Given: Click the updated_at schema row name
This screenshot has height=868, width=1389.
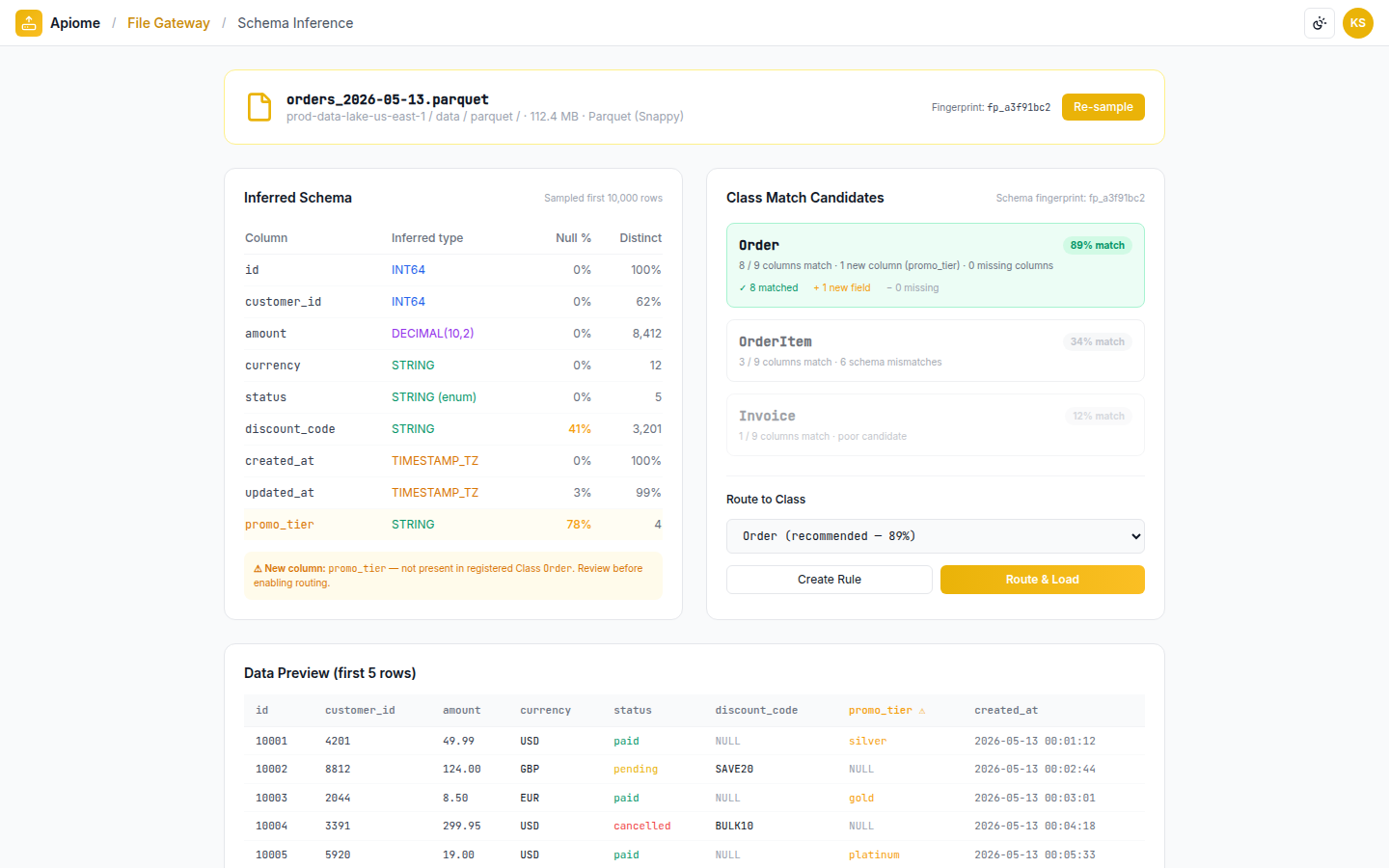Looking at the screenshot, I should (280, 493).
